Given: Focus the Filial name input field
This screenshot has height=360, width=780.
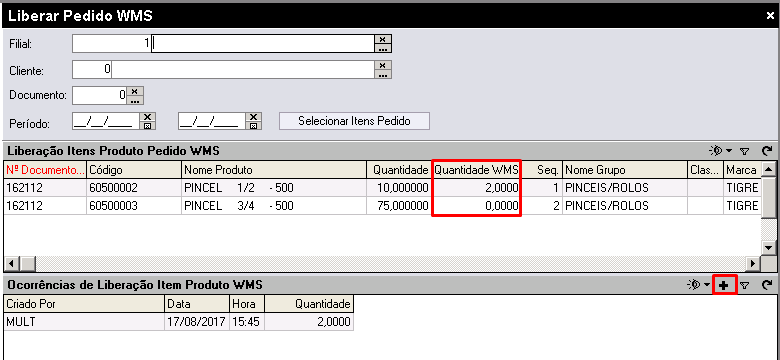Looking at the screenshot, I should tap(263, 43).
